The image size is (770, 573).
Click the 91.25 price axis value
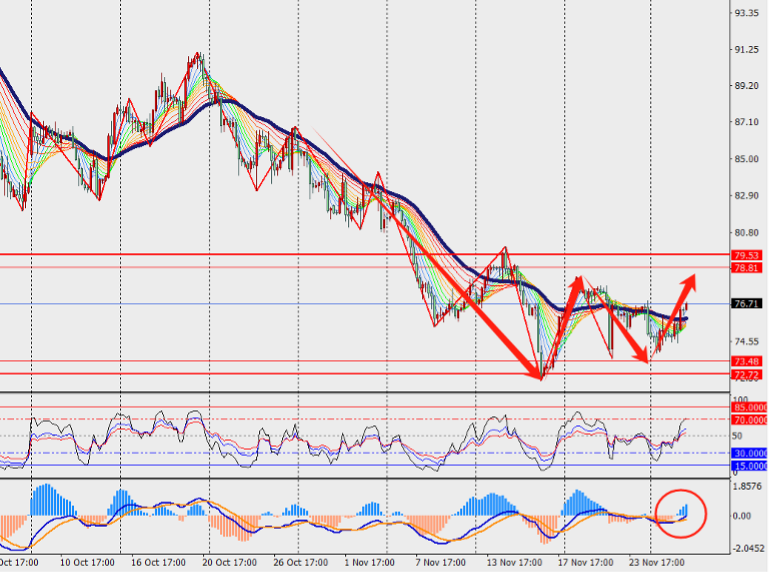pos(746,50)
